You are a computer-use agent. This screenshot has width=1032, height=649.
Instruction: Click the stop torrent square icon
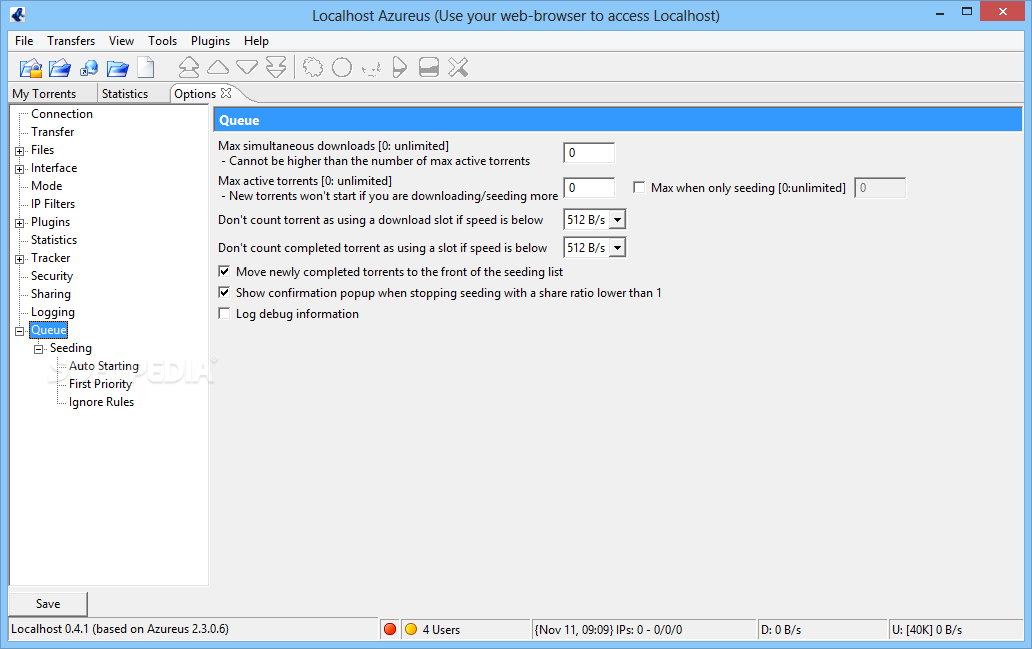pyautogui.click(x=428, y=67)
